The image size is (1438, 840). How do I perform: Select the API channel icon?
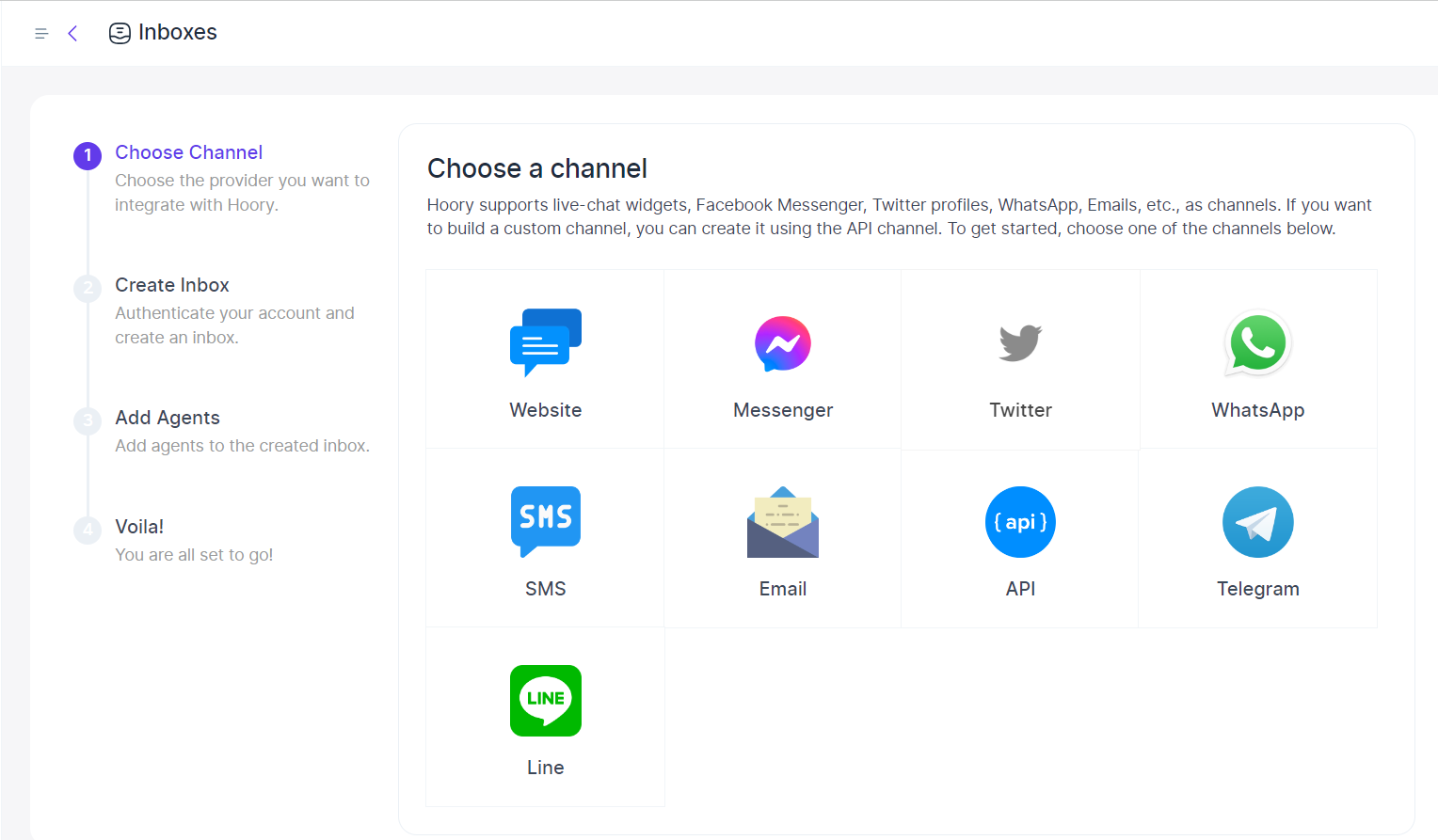(x=1020, y=522)
